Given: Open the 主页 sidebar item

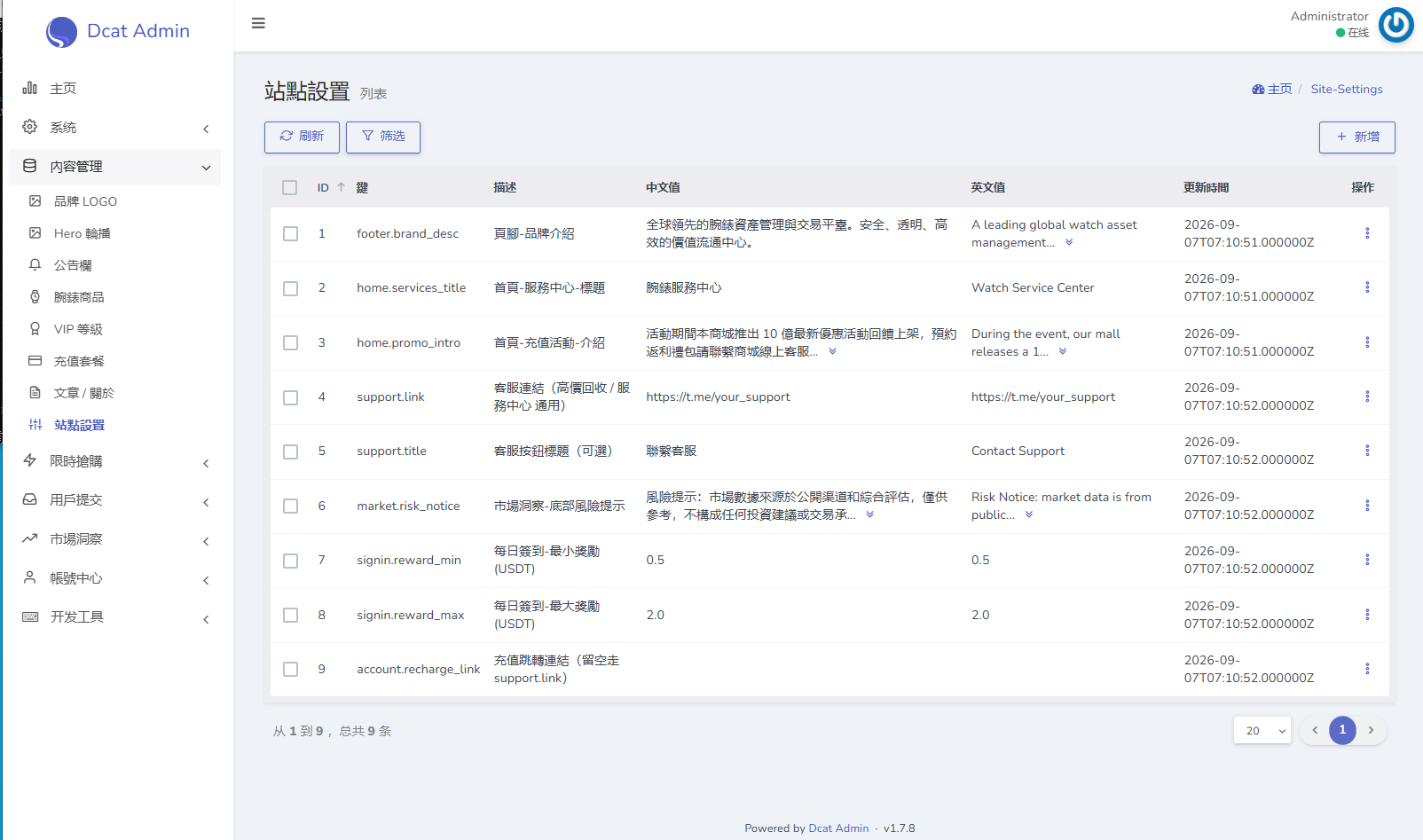Looking at the screenshot, I should click(116, 89).
